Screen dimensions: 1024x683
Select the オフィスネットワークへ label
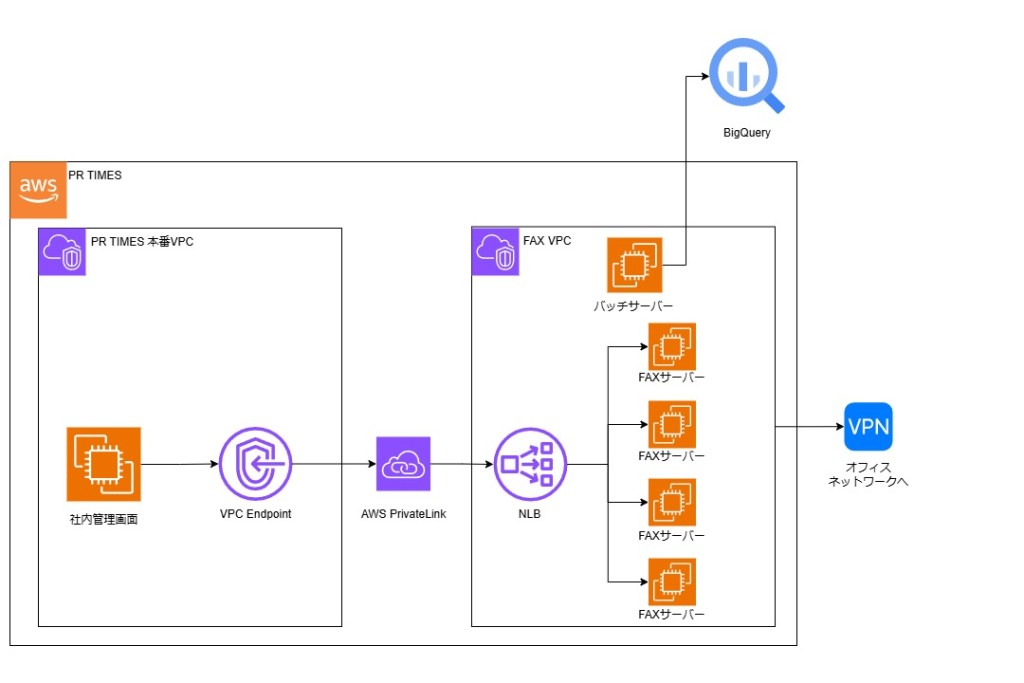click(867, 474)
